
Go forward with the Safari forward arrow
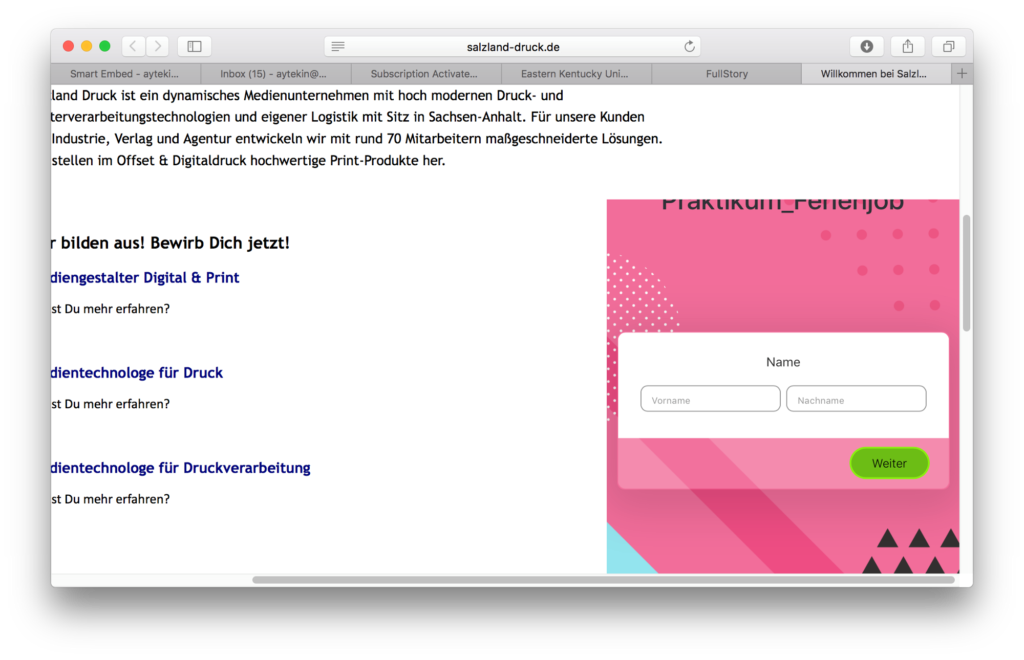(x=157, y=46)
